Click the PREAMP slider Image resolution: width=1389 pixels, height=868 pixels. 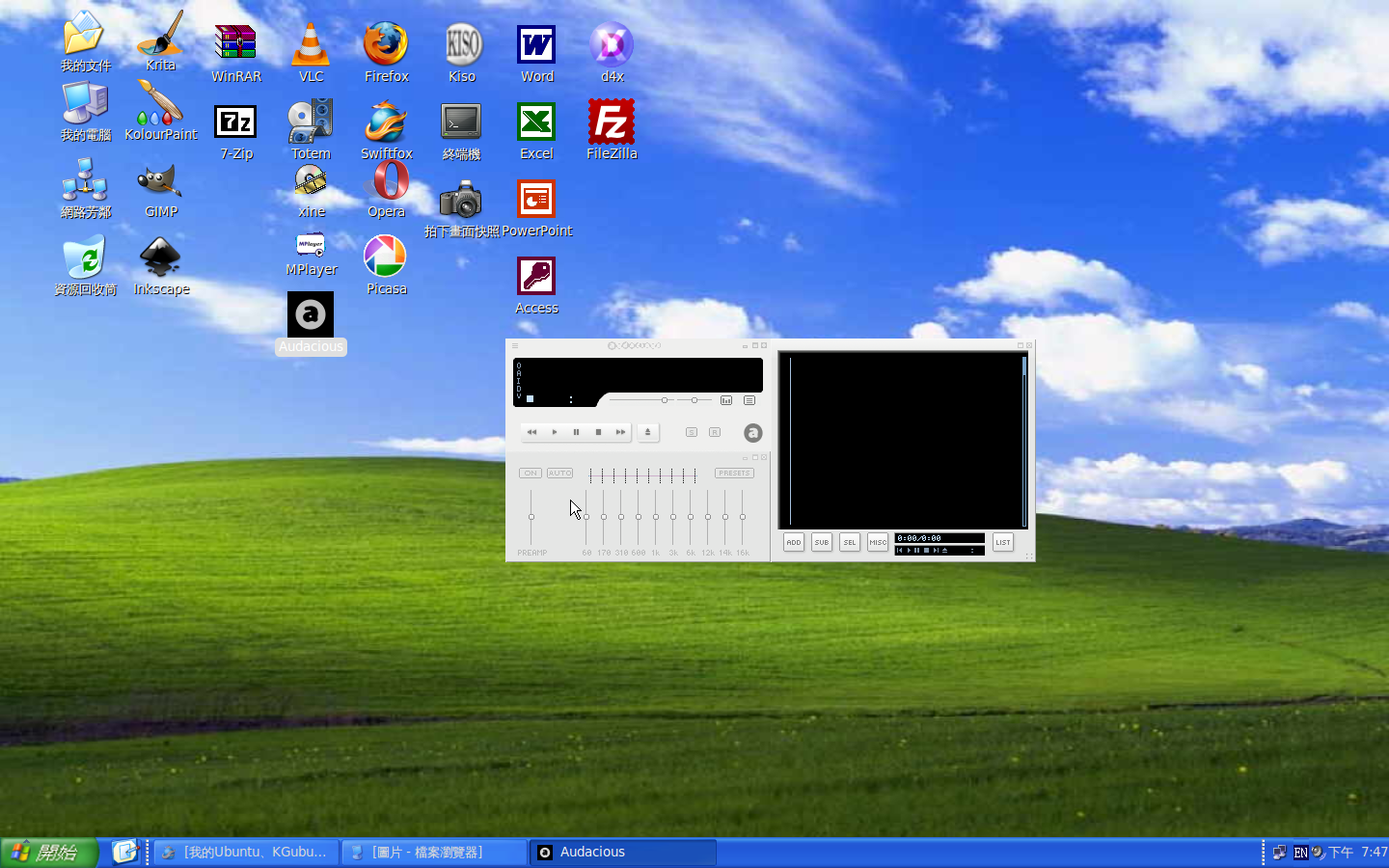[x=531, y=517]
